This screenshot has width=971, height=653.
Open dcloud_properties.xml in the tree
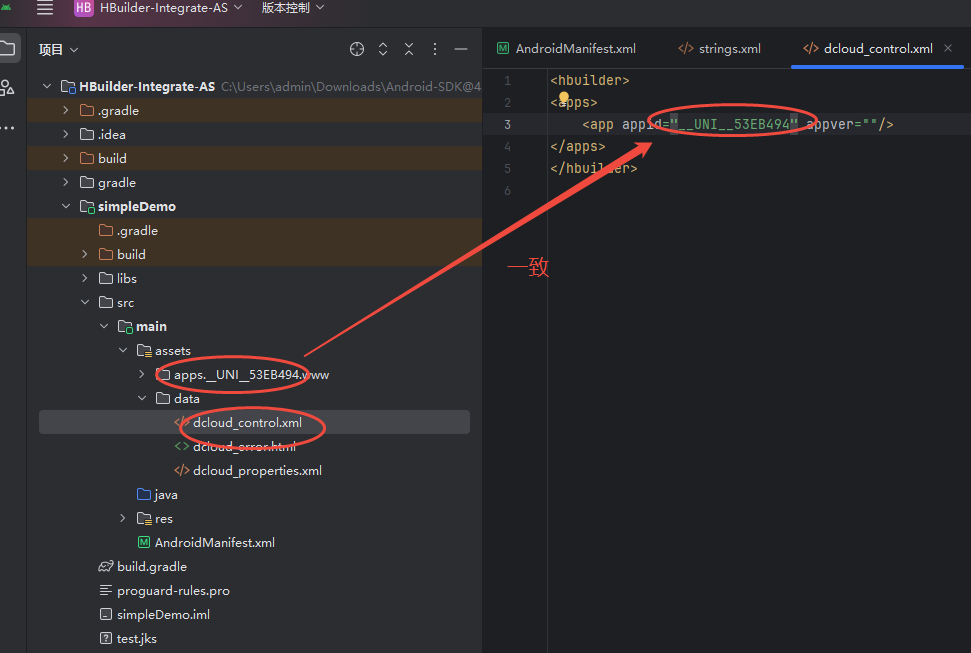tap(248, 470)
